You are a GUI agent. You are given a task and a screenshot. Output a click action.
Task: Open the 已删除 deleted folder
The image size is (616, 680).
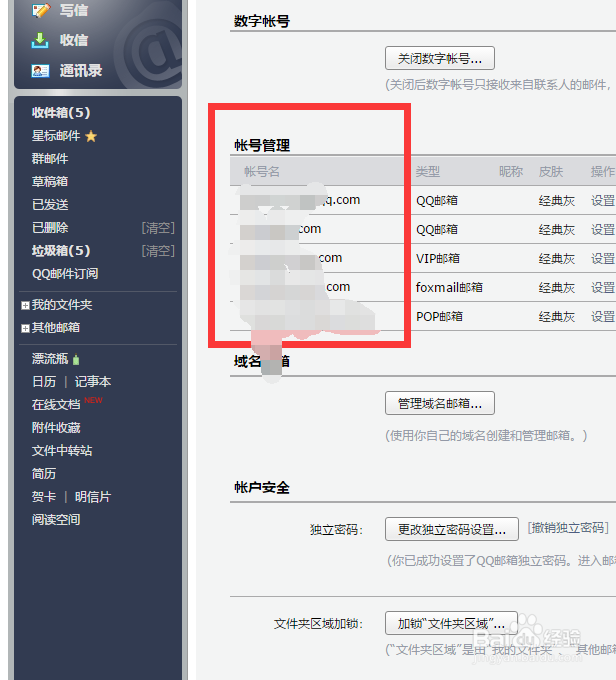[50, 228]
